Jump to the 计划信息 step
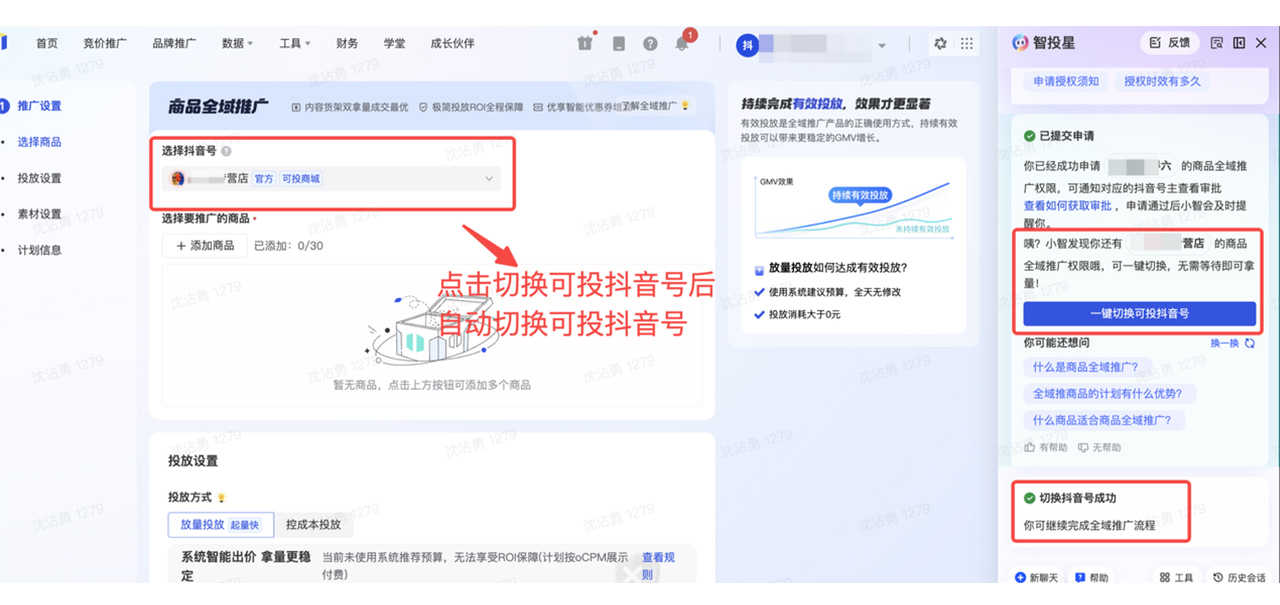The image size is (1280, 605). coord(39,250)
